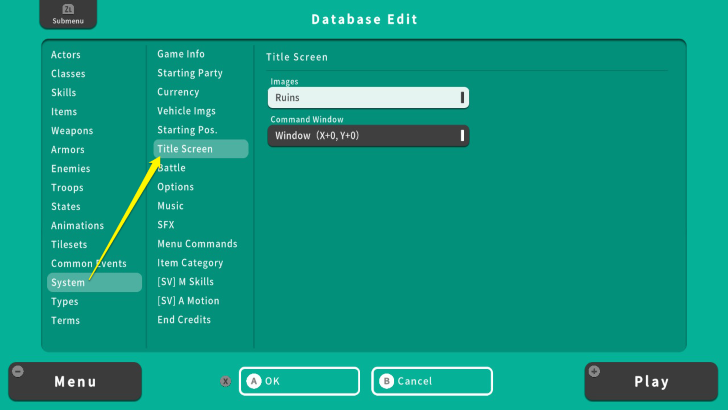Click the Cancel button

[x=432, y=381]
